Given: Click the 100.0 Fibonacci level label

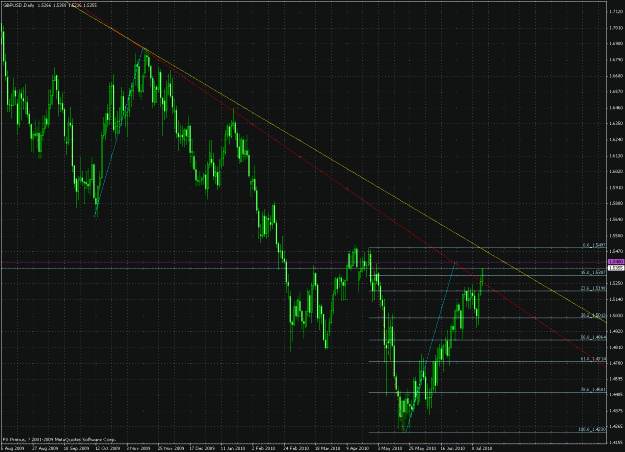Looking at the screenshot, I should 592,430.
